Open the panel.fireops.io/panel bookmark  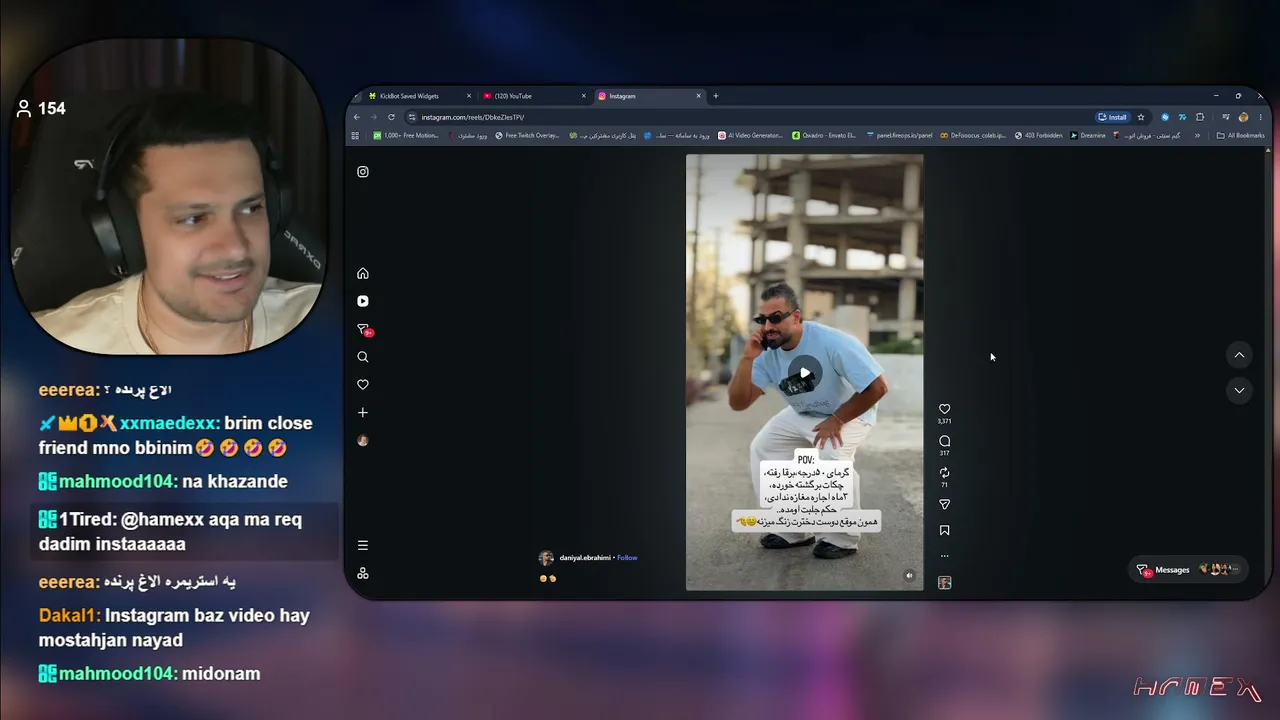pyautogui.click(x=899, y=136)
